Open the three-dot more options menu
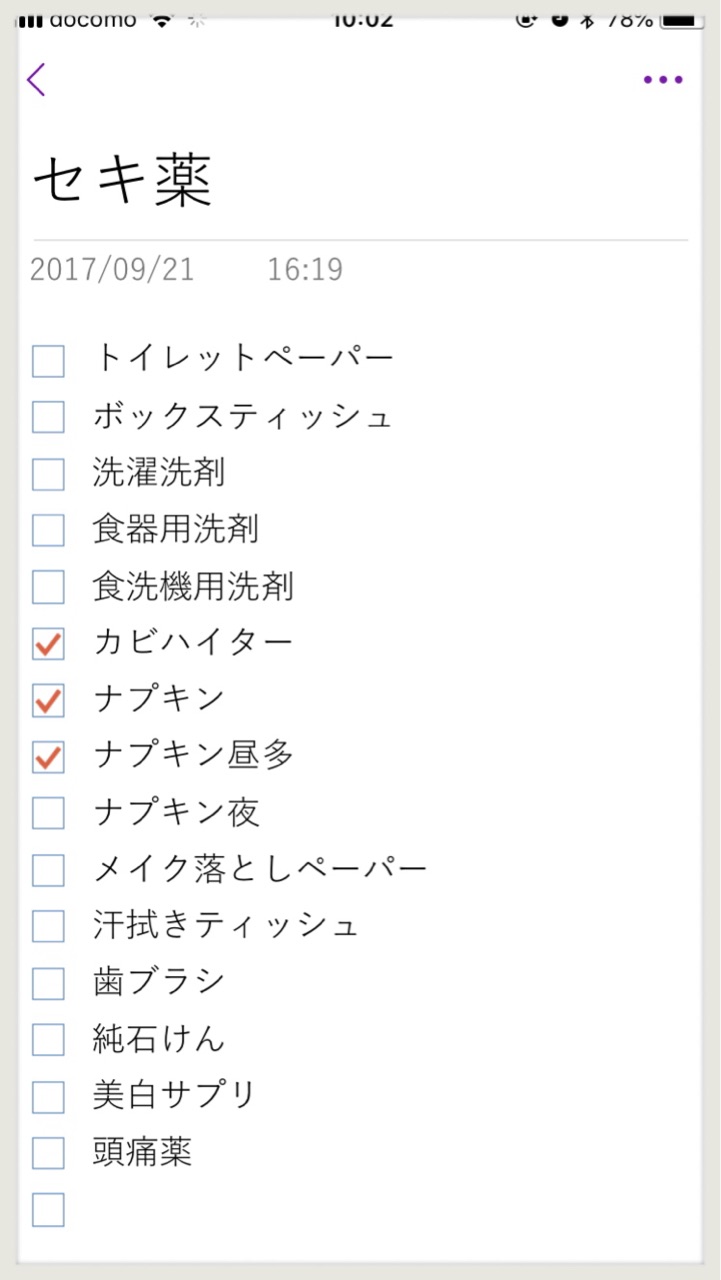 [x=663, y=80]
